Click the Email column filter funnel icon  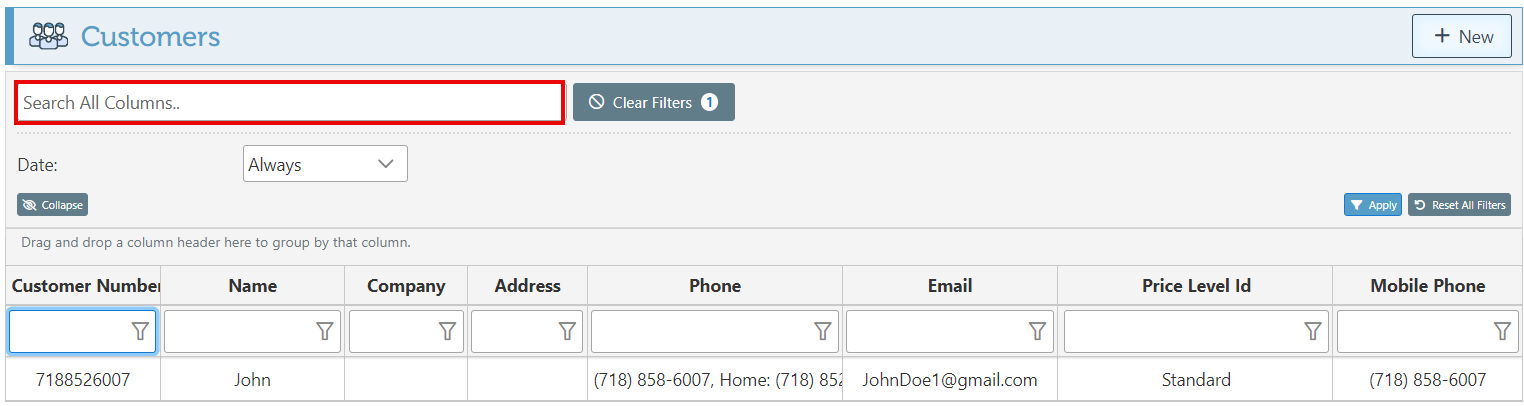click(1038, 331)
